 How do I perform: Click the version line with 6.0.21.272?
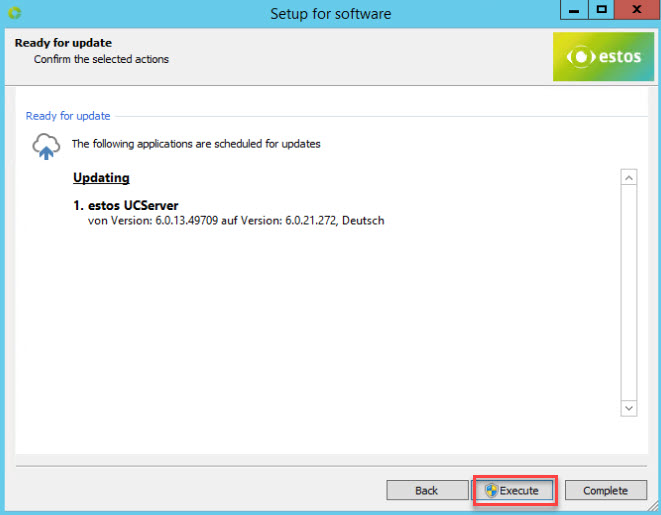pyautogui.click(x=236, y=221)
